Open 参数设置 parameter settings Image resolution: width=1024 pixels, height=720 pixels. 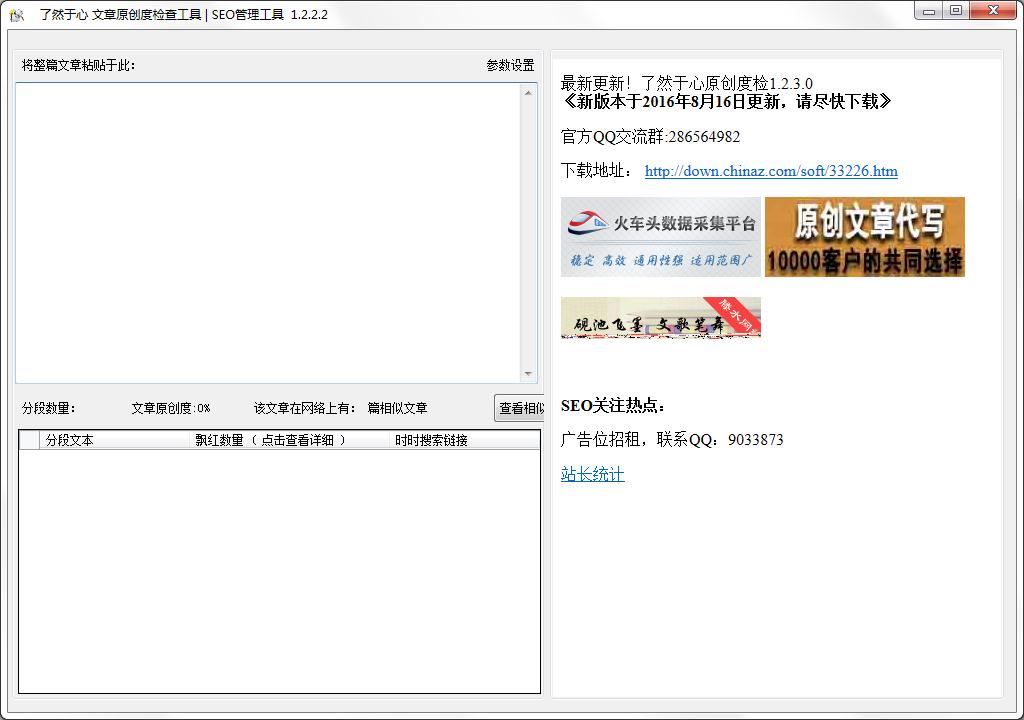point(510,65)
